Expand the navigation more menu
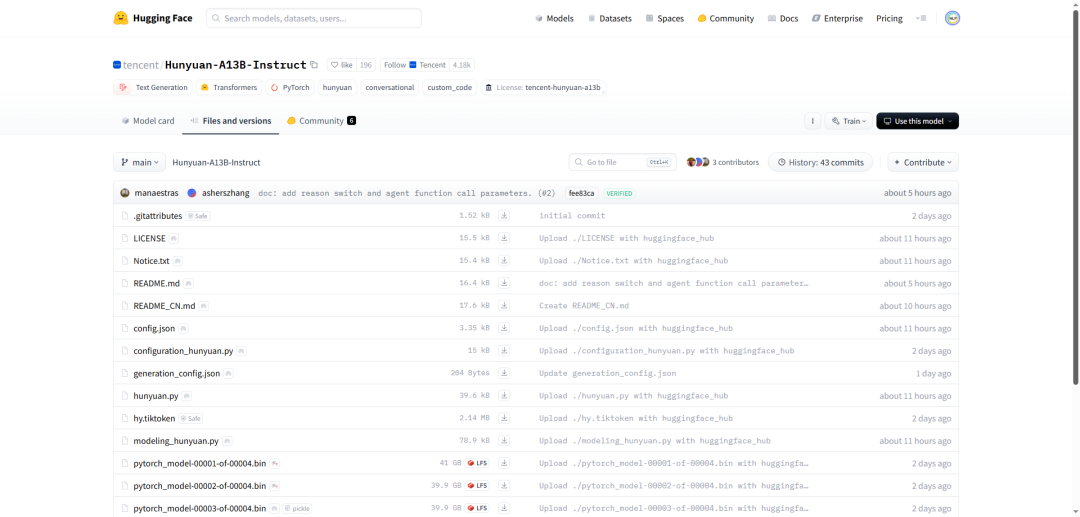Image resolution: width=1080 pixels, height=517 pixels. click(922, 19)
